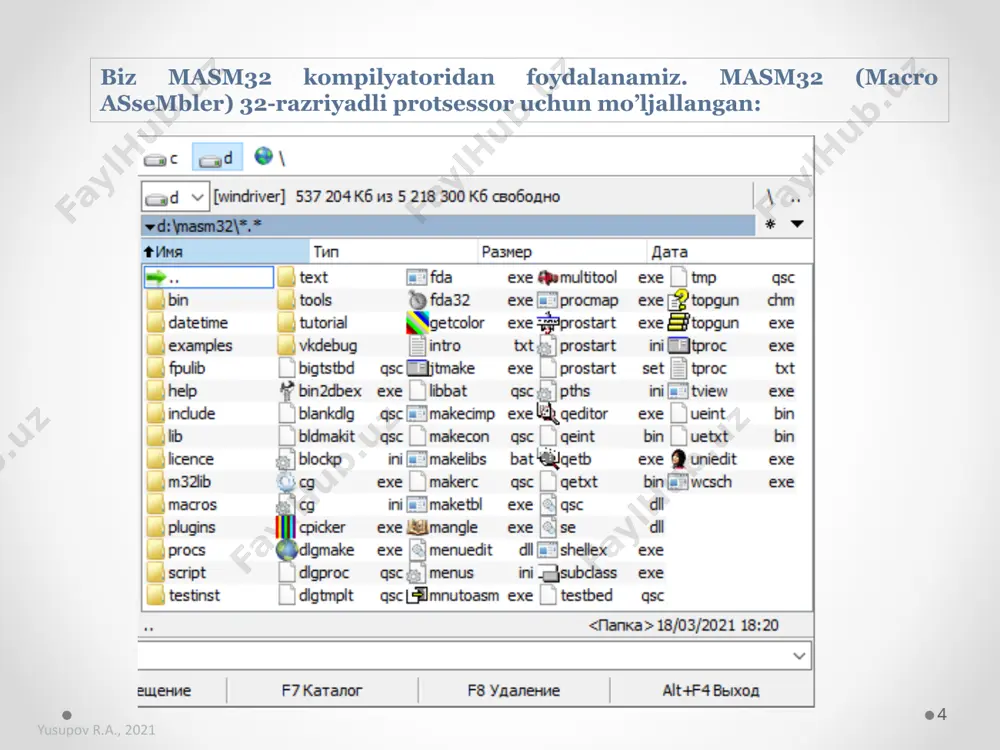Image resolution: width=1000 pixels, height=750 pixels.
Task: Select file procmap exe
Action: click(x=601, y=300)
